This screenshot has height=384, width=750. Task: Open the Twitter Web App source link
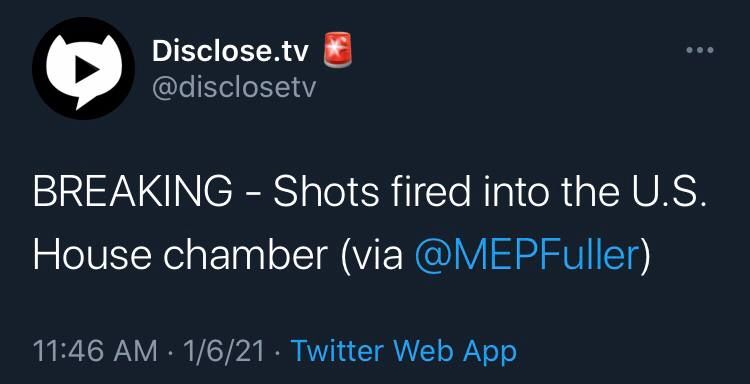pyautogui.click(x=404, y=351)
